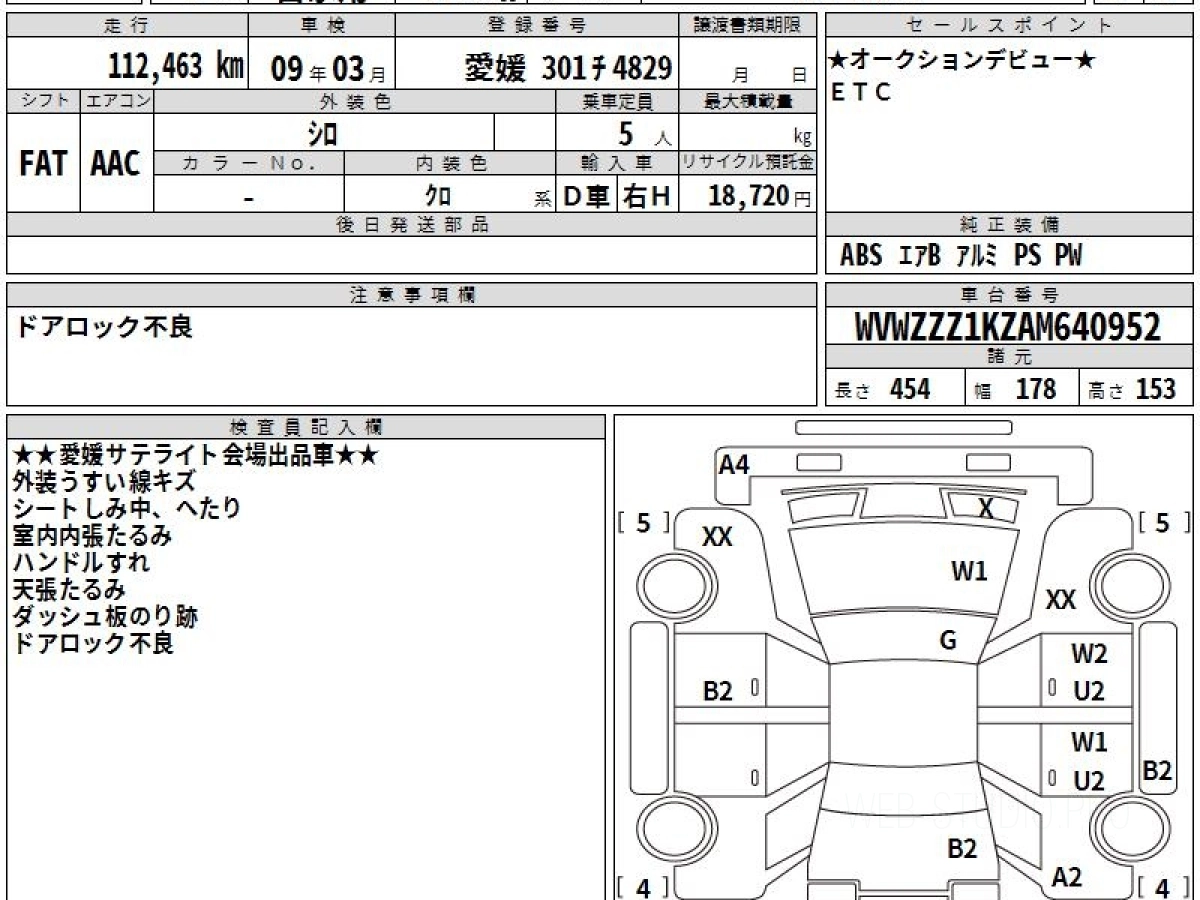Click the G mark on the windshield

[x=948, y=641]
